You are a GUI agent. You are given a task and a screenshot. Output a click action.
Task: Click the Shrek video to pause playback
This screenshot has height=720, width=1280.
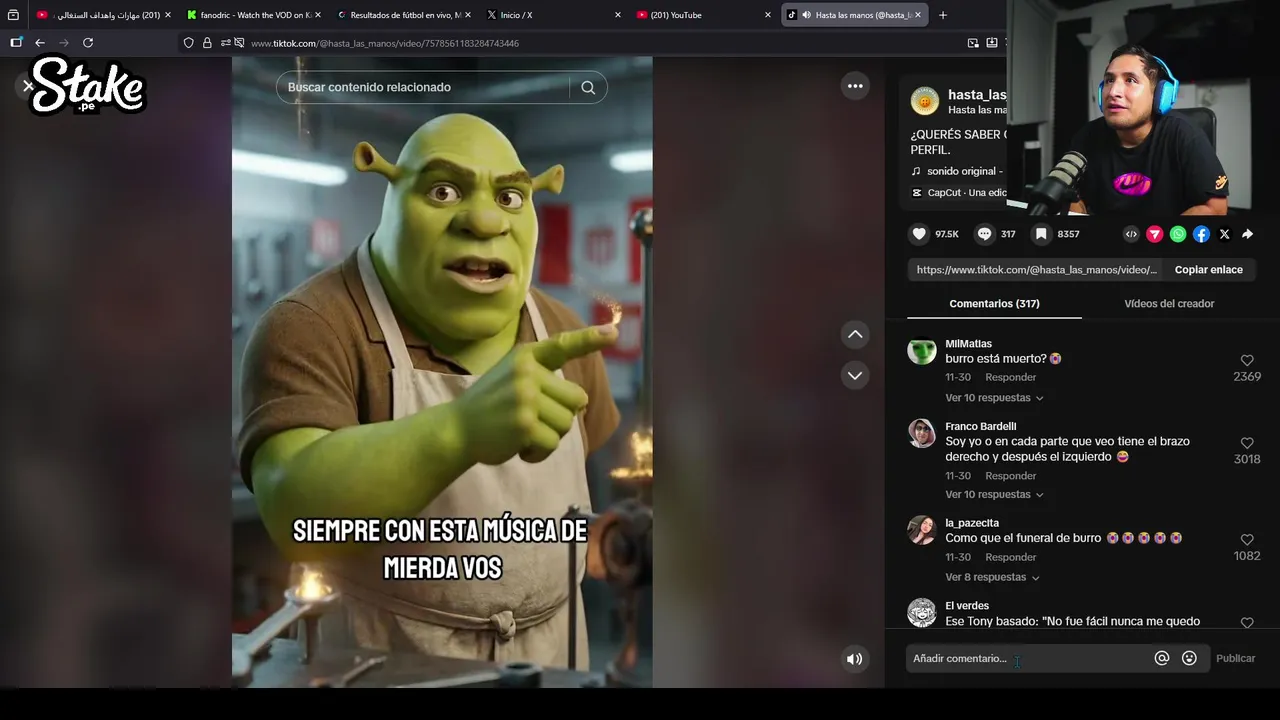coord(442,372)
